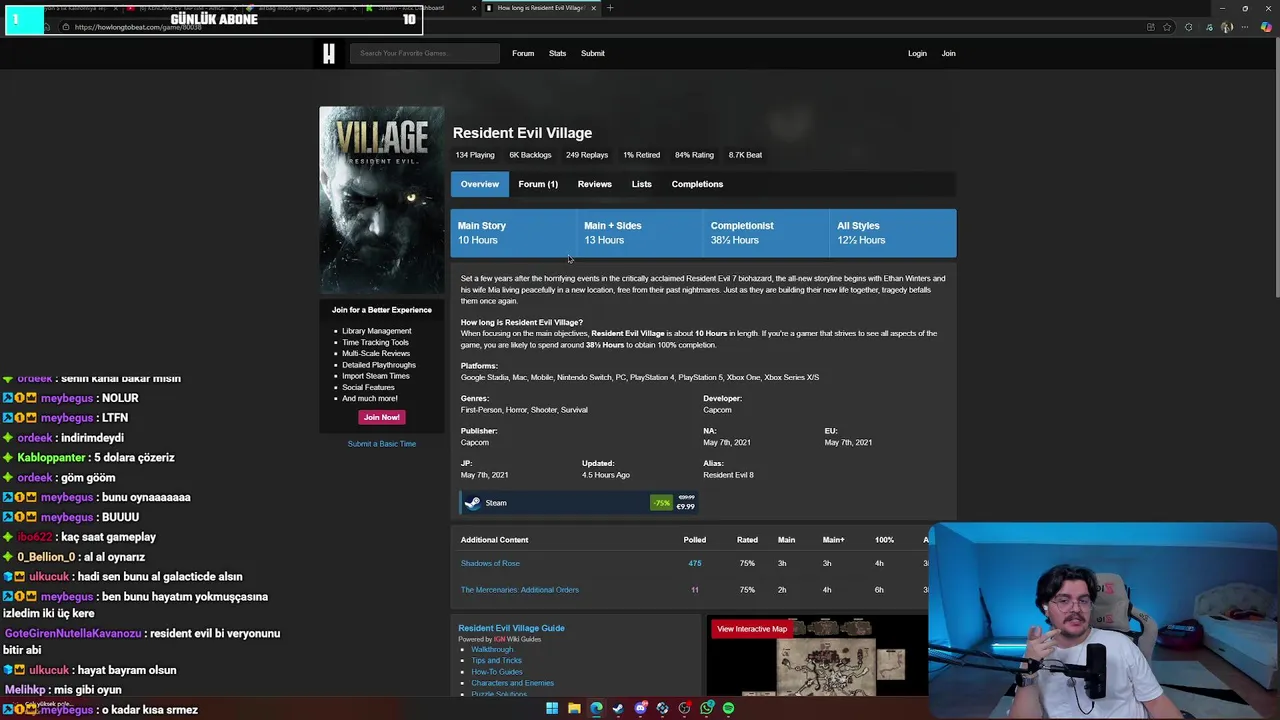
Task: Open the Forum navigation link
Action: (523, 53)
